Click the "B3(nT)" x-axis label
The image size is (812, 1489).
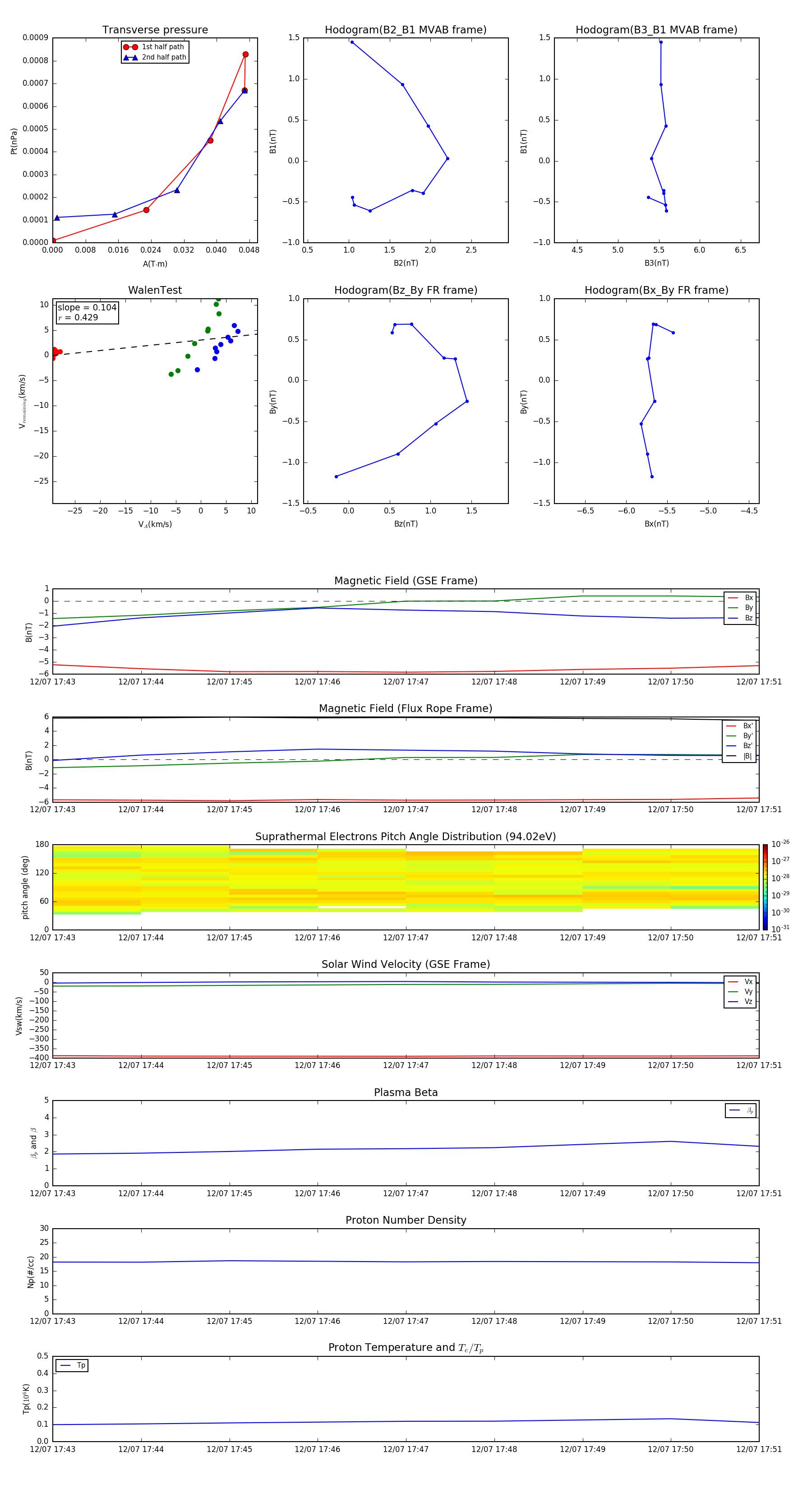(x=656, y=263)
